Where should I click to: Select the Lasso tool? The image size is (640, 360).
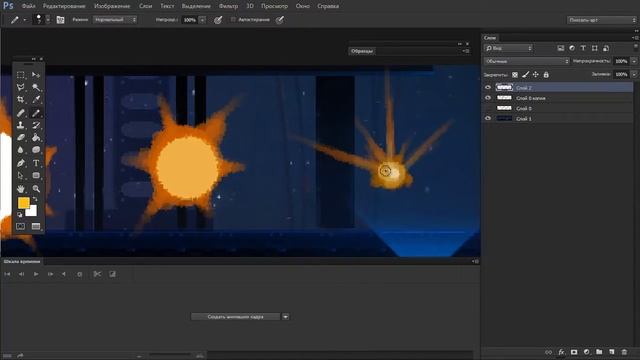click(x=20, y=87)
